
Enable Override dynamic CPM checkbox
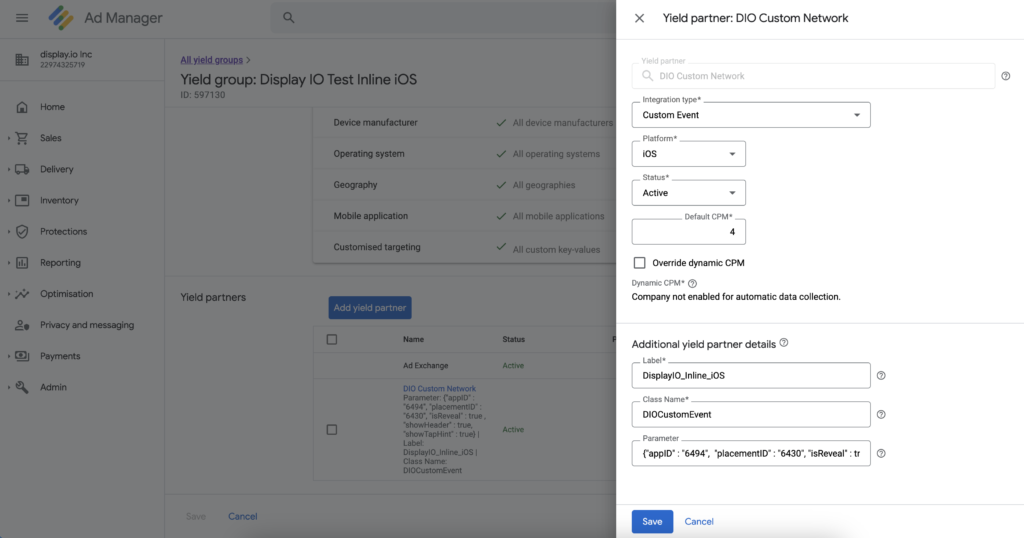[x=639, y=262]
